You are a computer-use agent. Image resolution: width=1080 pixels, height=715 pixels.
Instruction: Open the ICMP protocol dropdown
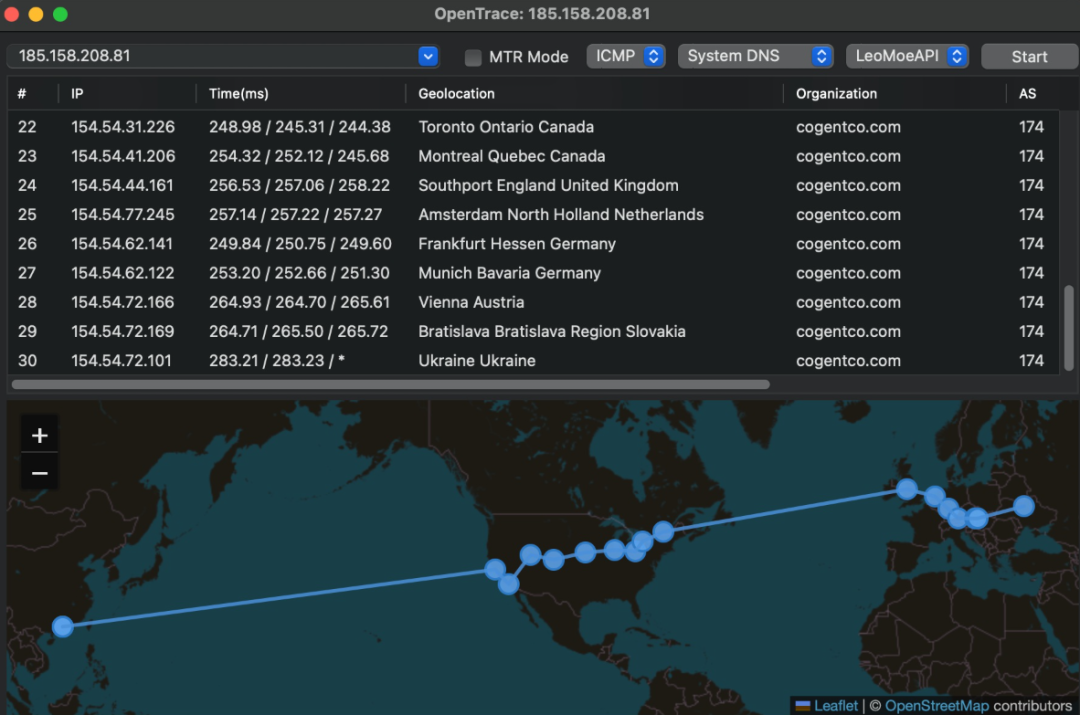(x=625, y=56)
